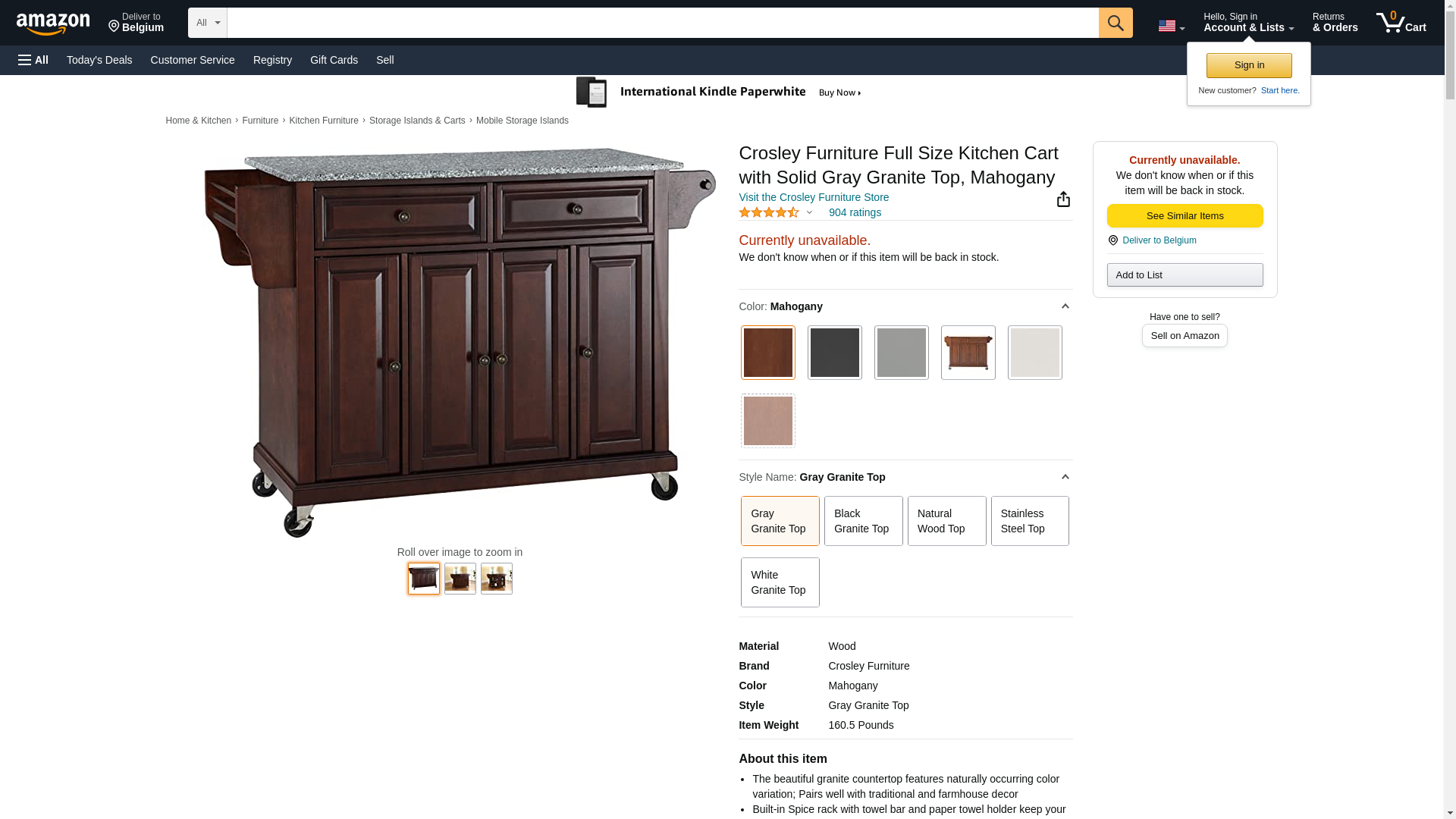Screen dimensions: 1456x819
Task: Click See Similar Items button
Action: pos(1185,216)
